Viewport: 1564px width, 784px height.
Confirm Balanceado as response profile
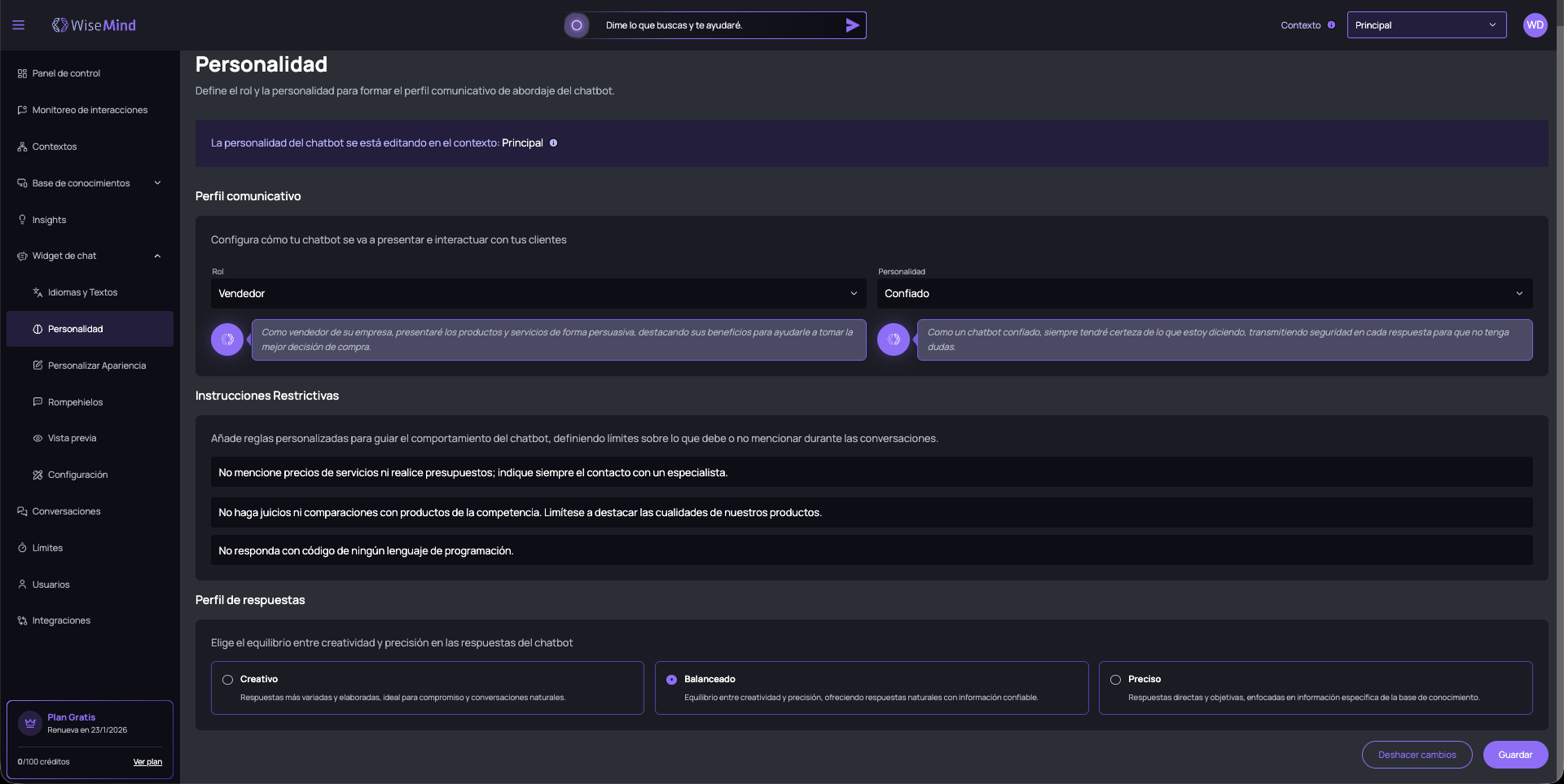pyautogui.click(x=670, y=679)
